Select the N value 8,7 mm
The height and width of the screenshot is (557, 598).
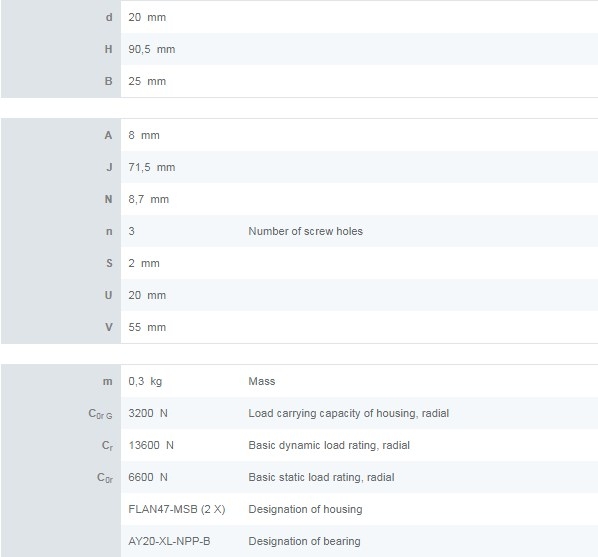148,199
